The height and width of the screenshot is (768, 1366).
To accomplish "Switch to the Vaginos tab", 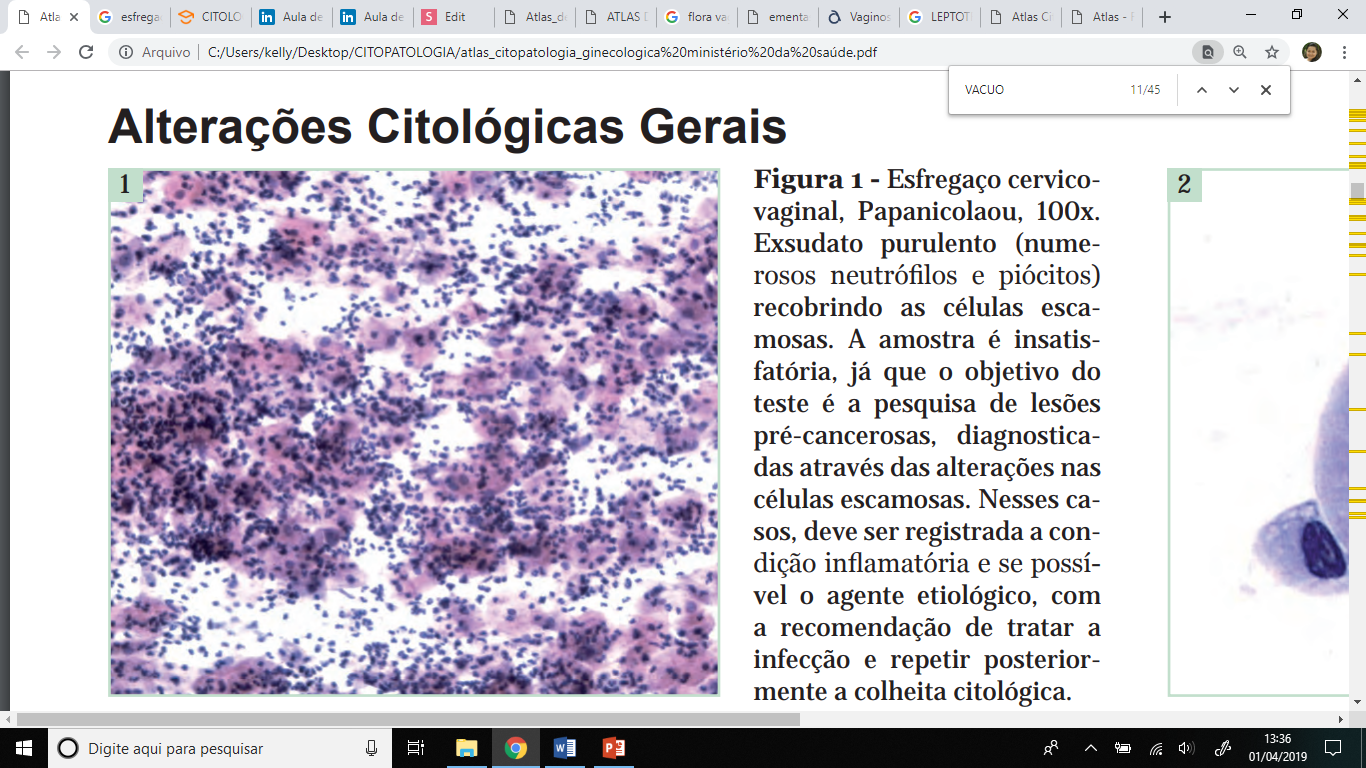I will click(x=859, y=17).
